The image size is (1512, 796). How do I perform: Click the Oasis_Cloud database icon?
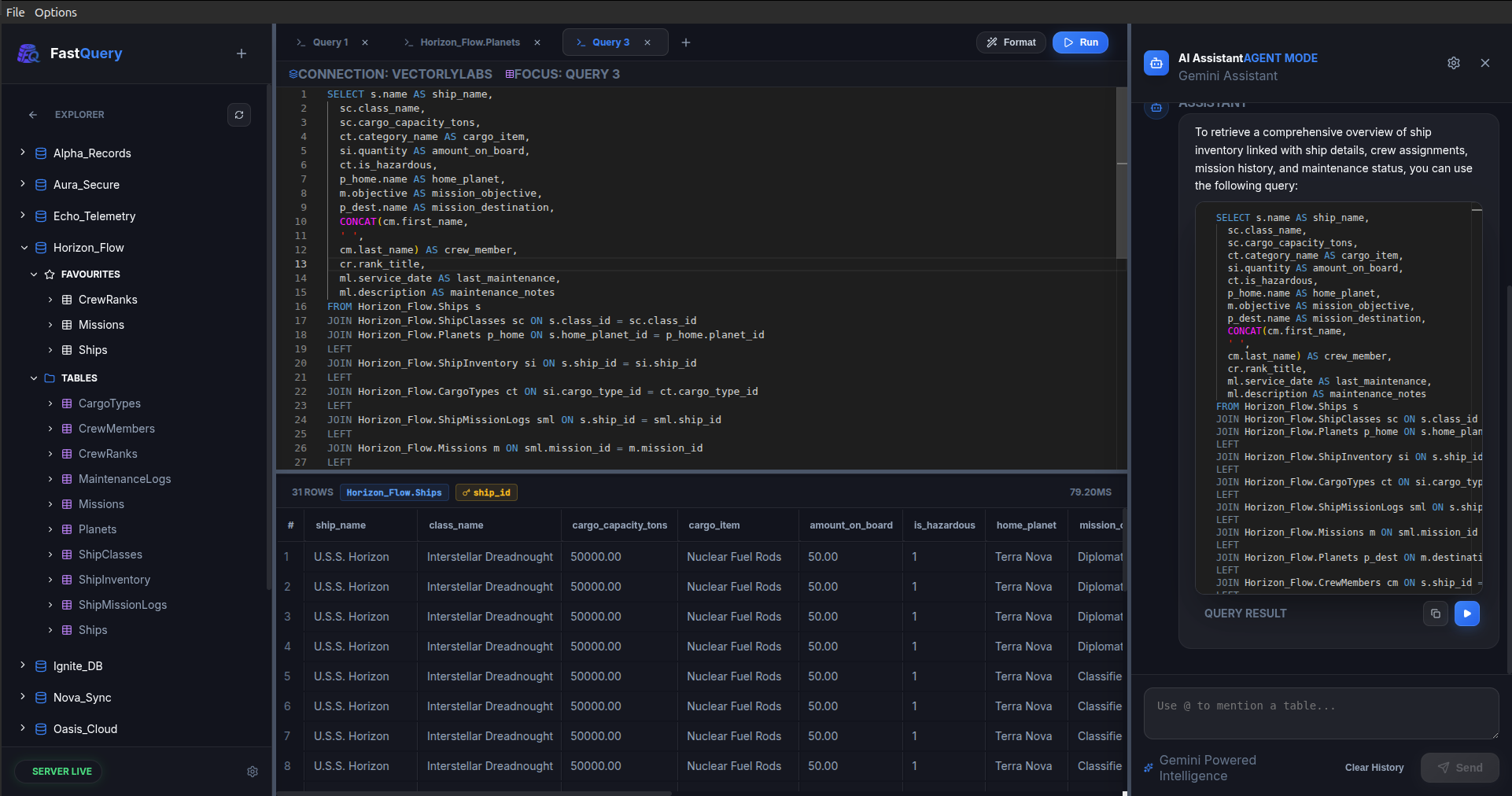(x=41, y=729)
